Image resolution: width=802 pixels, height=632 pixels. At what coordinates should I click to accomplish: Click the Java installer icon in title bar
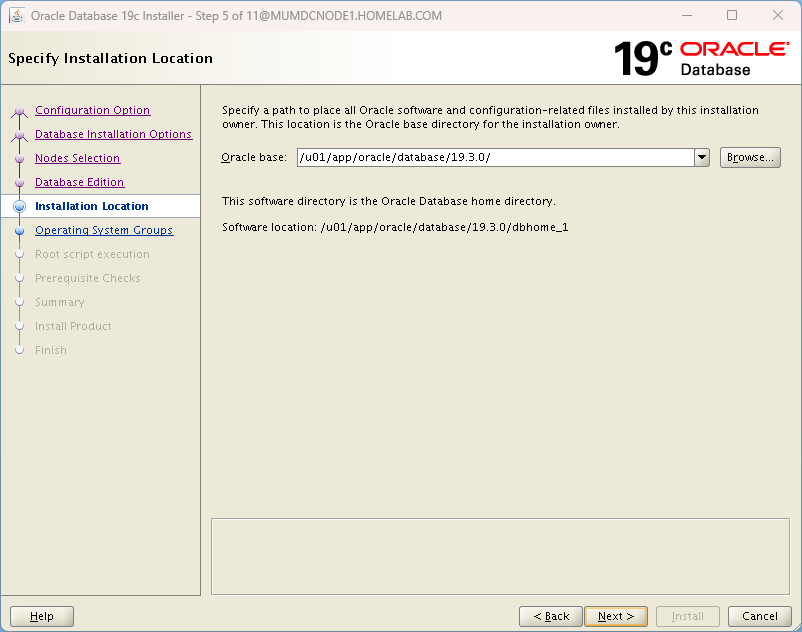coord(17,16)
